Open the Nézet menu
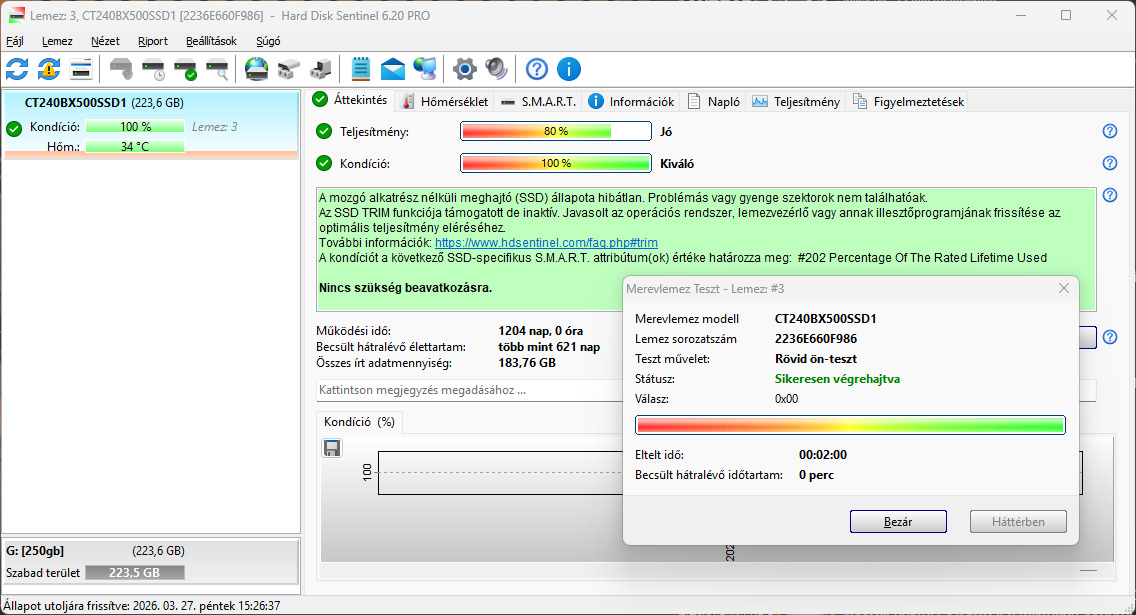 105,41
